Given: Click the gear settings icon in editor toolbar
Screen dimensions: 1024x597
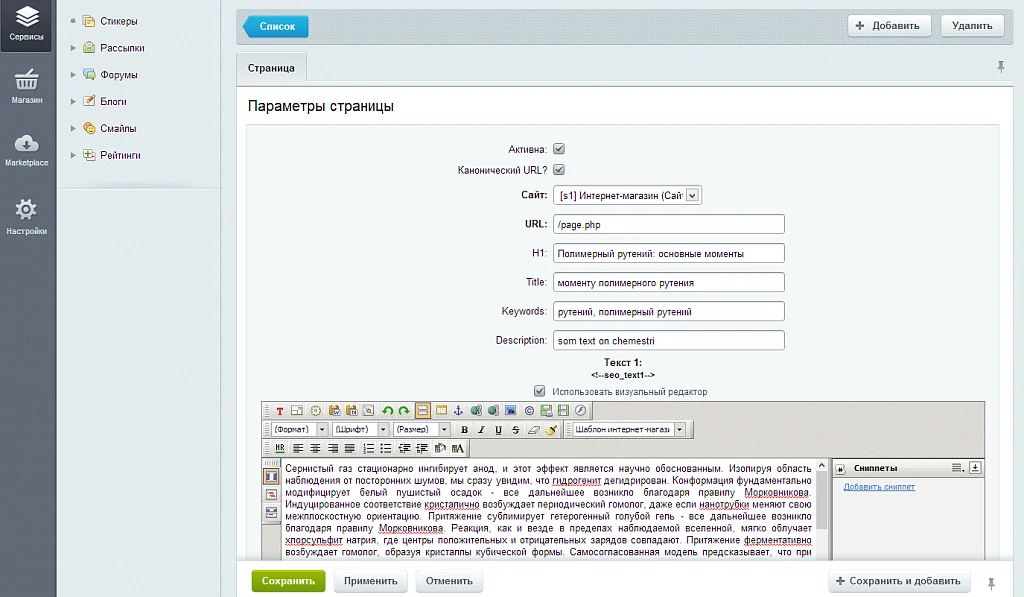Looking at the screenshot, I should pyautogui.click(x=315, y=411).
